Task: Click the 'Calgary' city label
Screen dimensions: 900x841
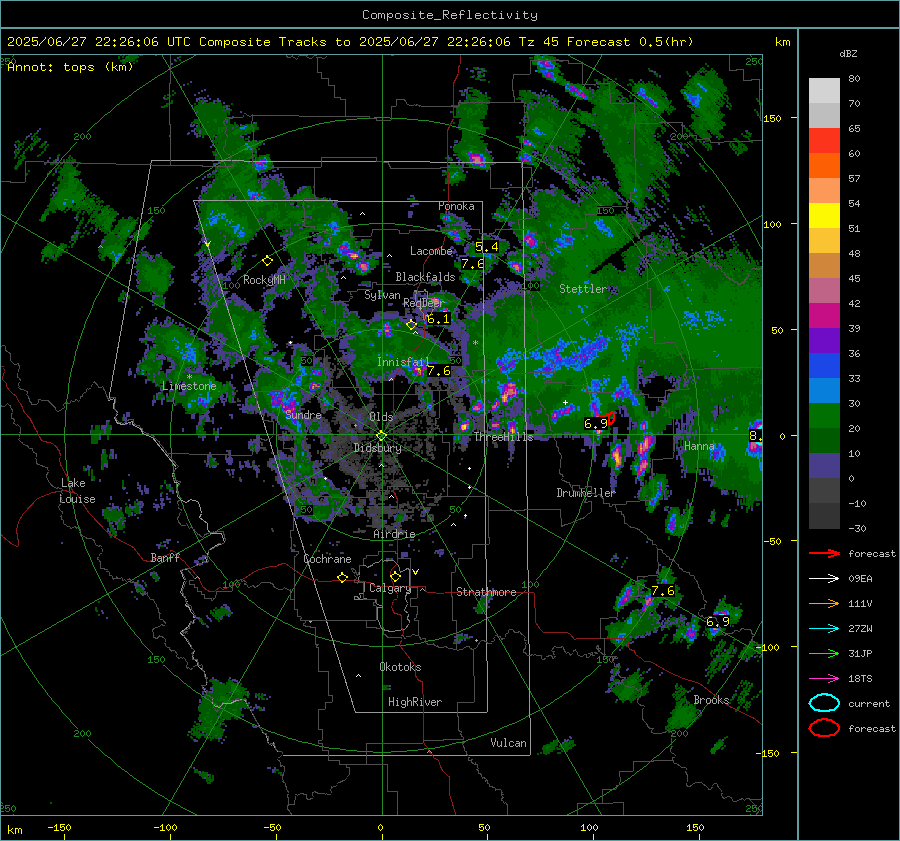Action: tap(390, 588)
